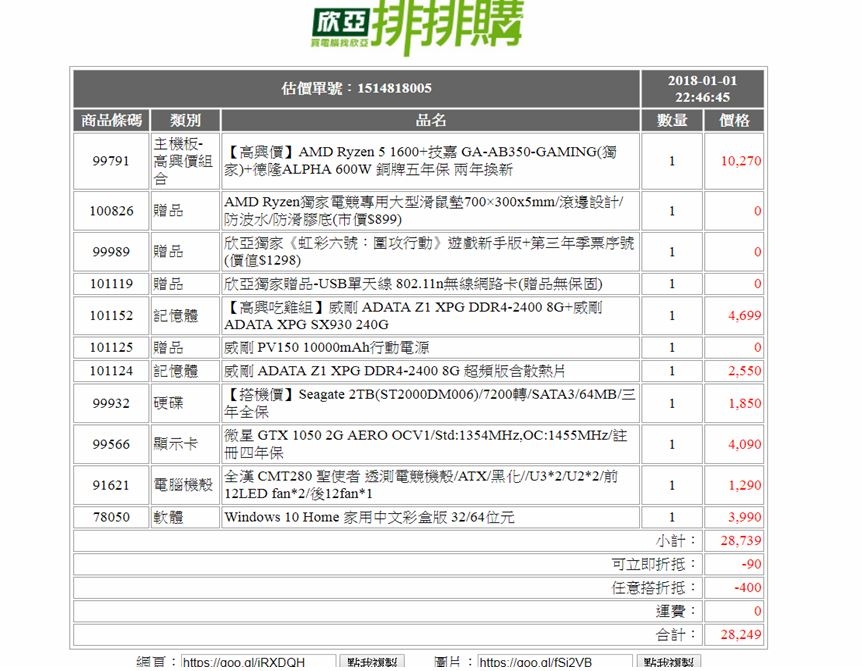Screen dimensions: 863x671
Task: Click the price 4,090
Action: click(x=744, y=444)
